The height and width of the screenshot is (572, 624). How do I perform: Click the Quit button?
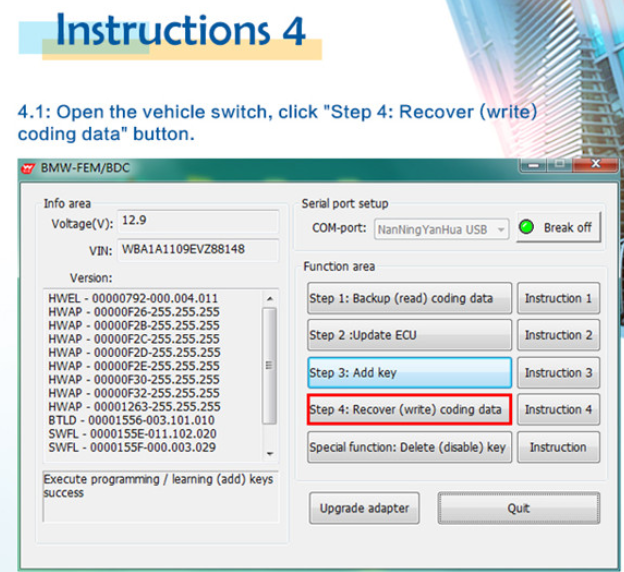coord(519,508)
